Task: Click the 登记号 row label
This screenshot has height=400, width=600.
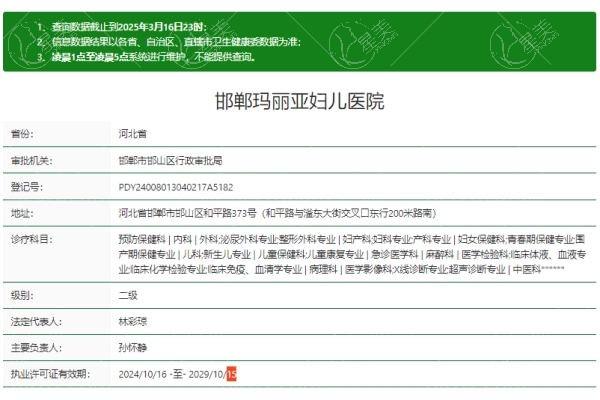Action: click(27, 187)
